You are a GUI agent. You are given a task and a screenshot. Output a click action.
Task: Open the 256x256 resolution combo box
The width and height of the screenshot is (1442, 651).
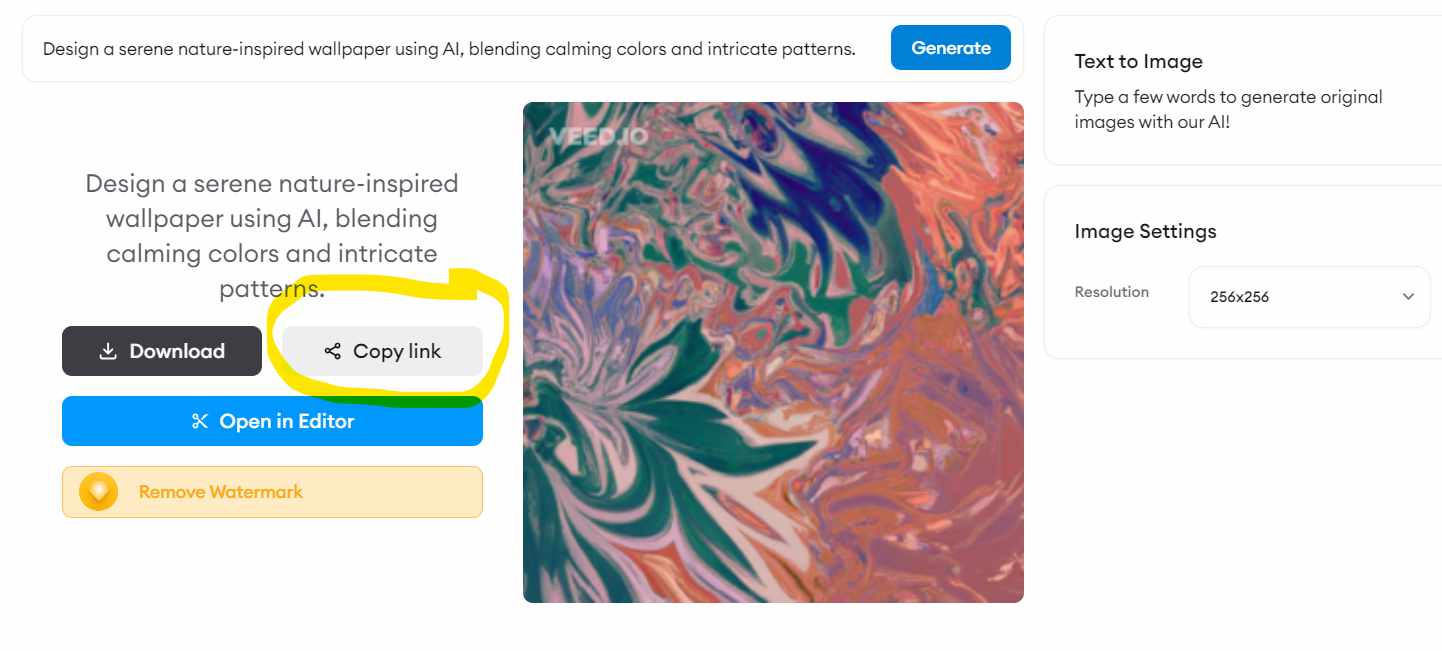pos(1308,297)
